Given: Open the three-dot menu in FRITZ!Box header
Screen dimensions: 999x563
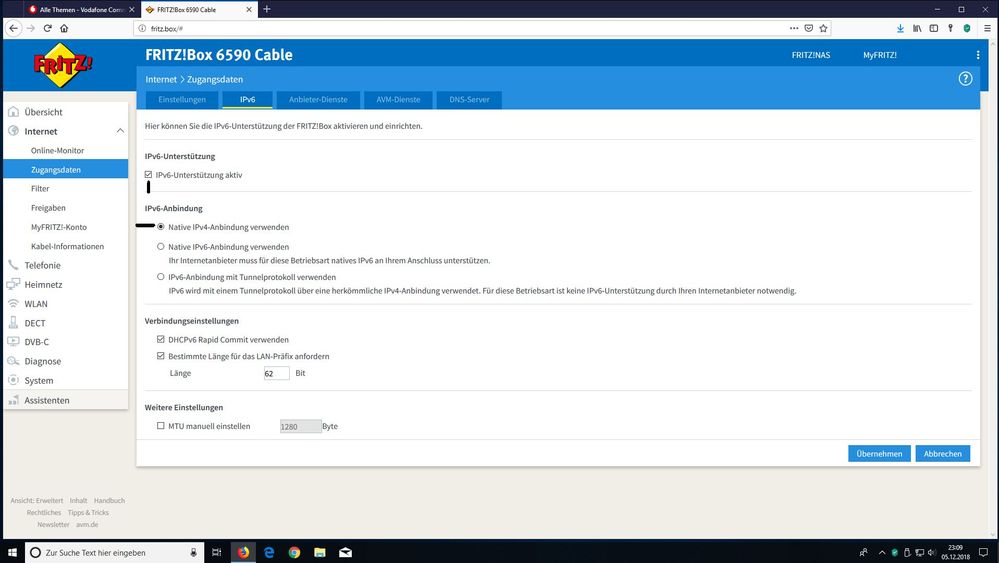Looking at the screenshot, I should [x=978, y=55].
